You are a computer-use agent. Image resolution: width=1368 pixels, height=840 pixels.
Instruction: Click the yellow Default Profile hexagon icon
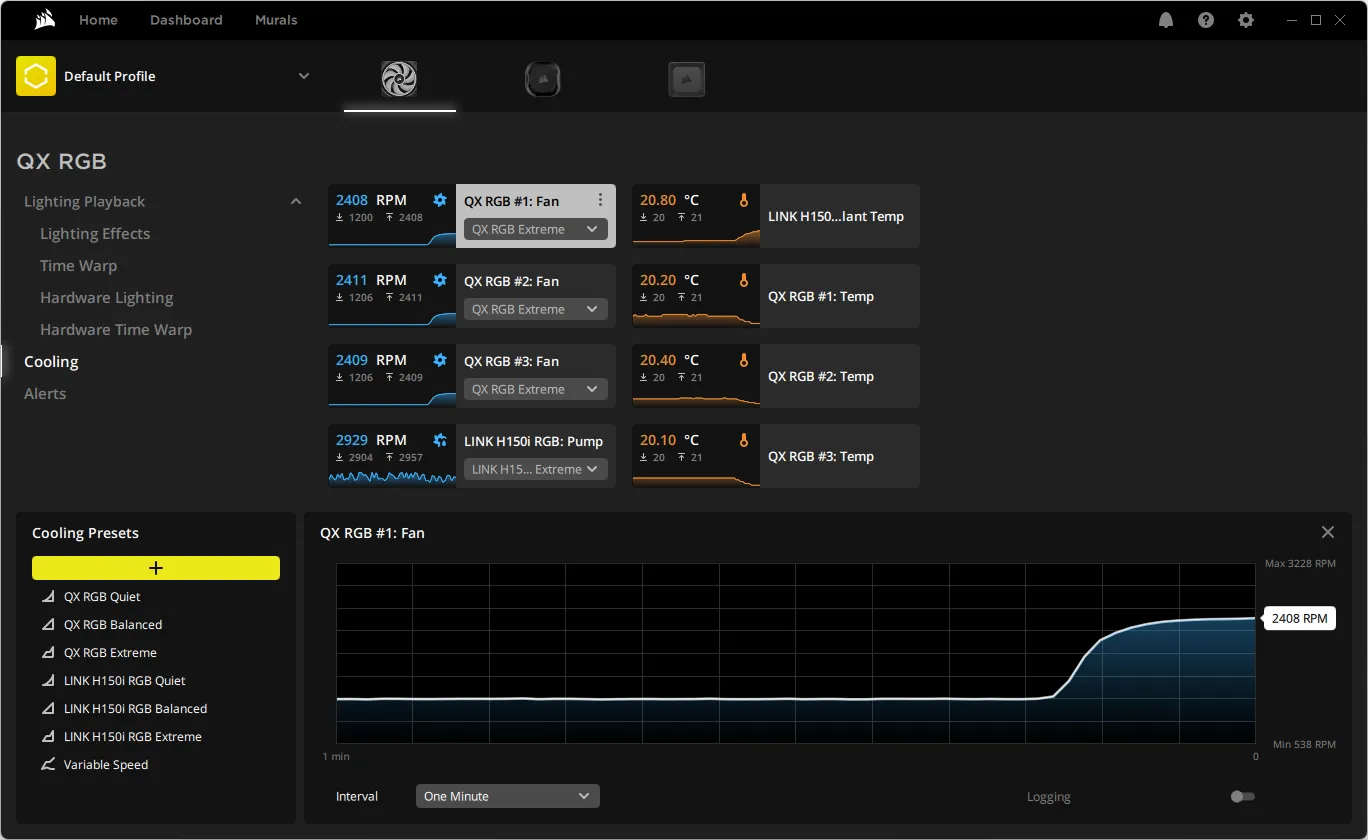36,76
